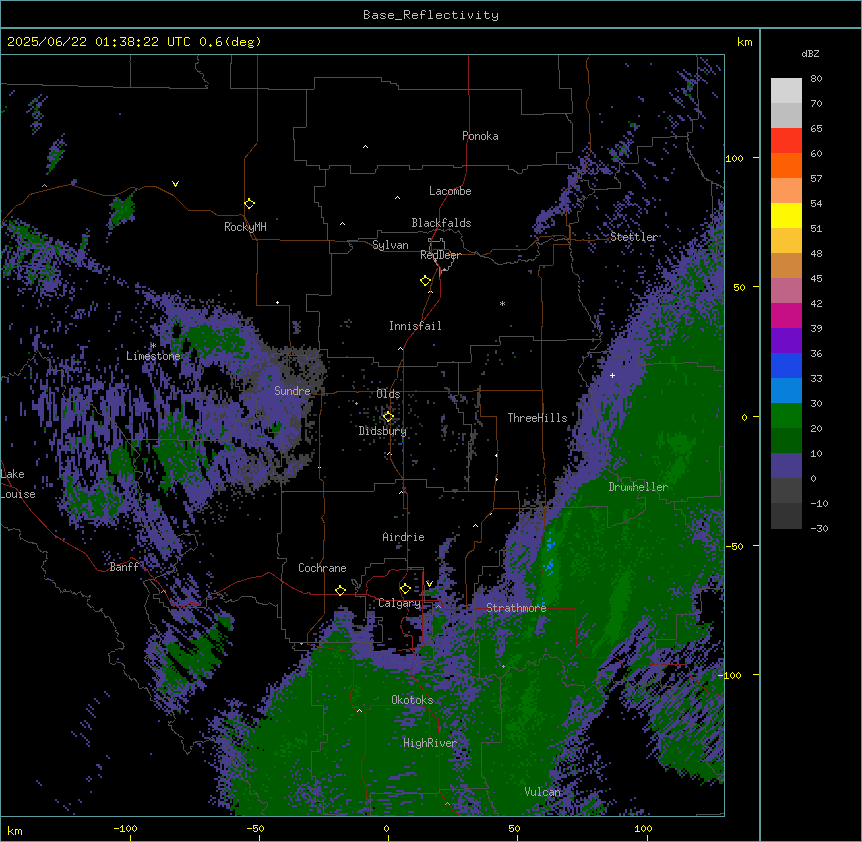862x842 pixels.
Task: Click the Sylvan label
Action: click(x=390, y=245)
